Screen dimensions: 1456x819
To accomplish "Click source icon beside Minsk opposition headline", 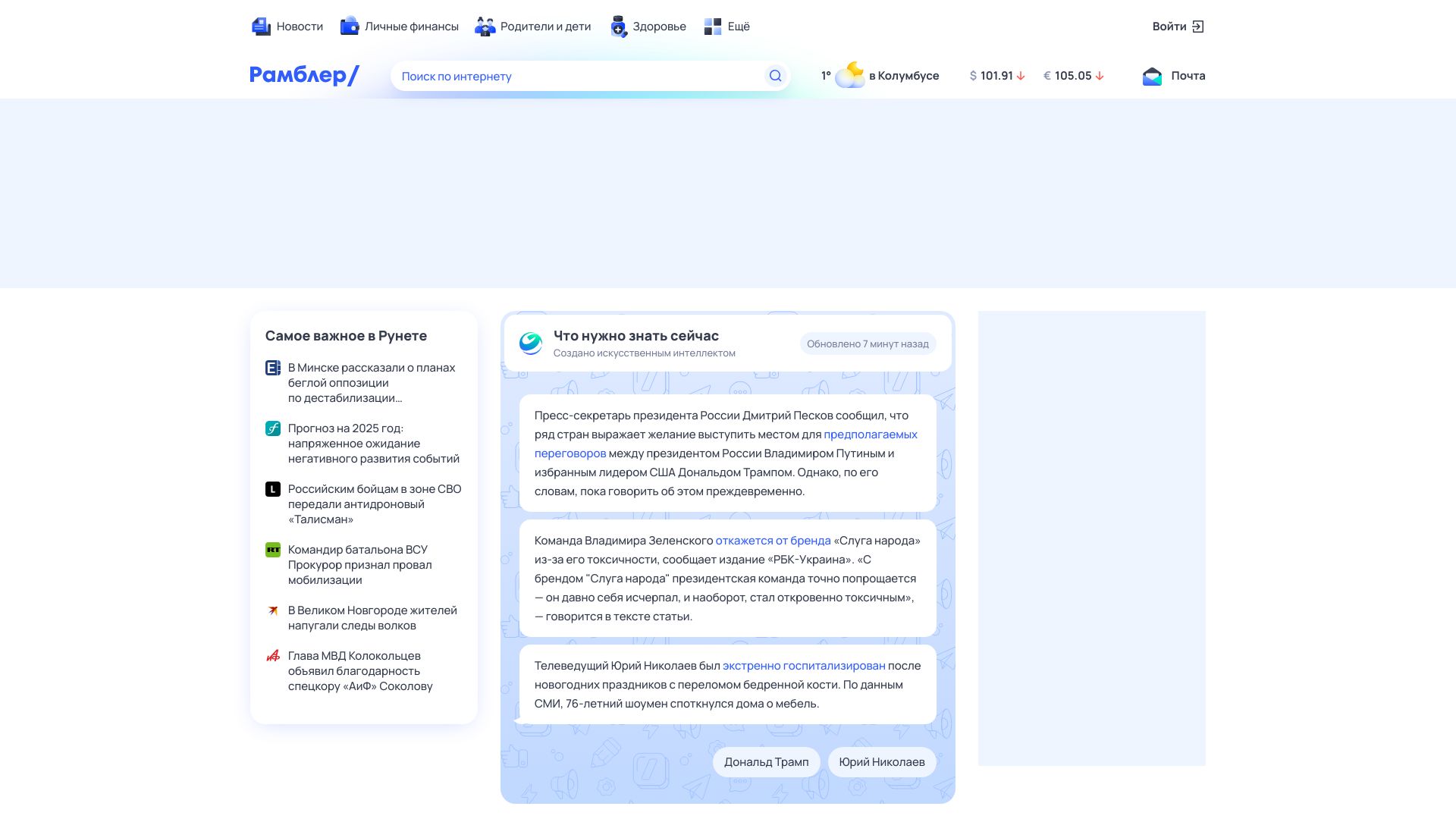I will point(273,368).
